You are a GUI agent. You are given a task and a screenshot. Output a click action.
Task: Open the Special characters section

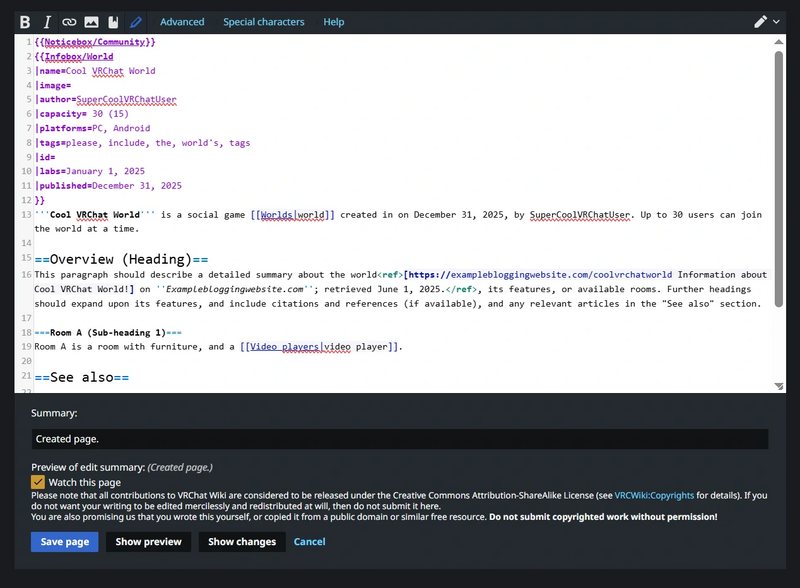point(263,22)
